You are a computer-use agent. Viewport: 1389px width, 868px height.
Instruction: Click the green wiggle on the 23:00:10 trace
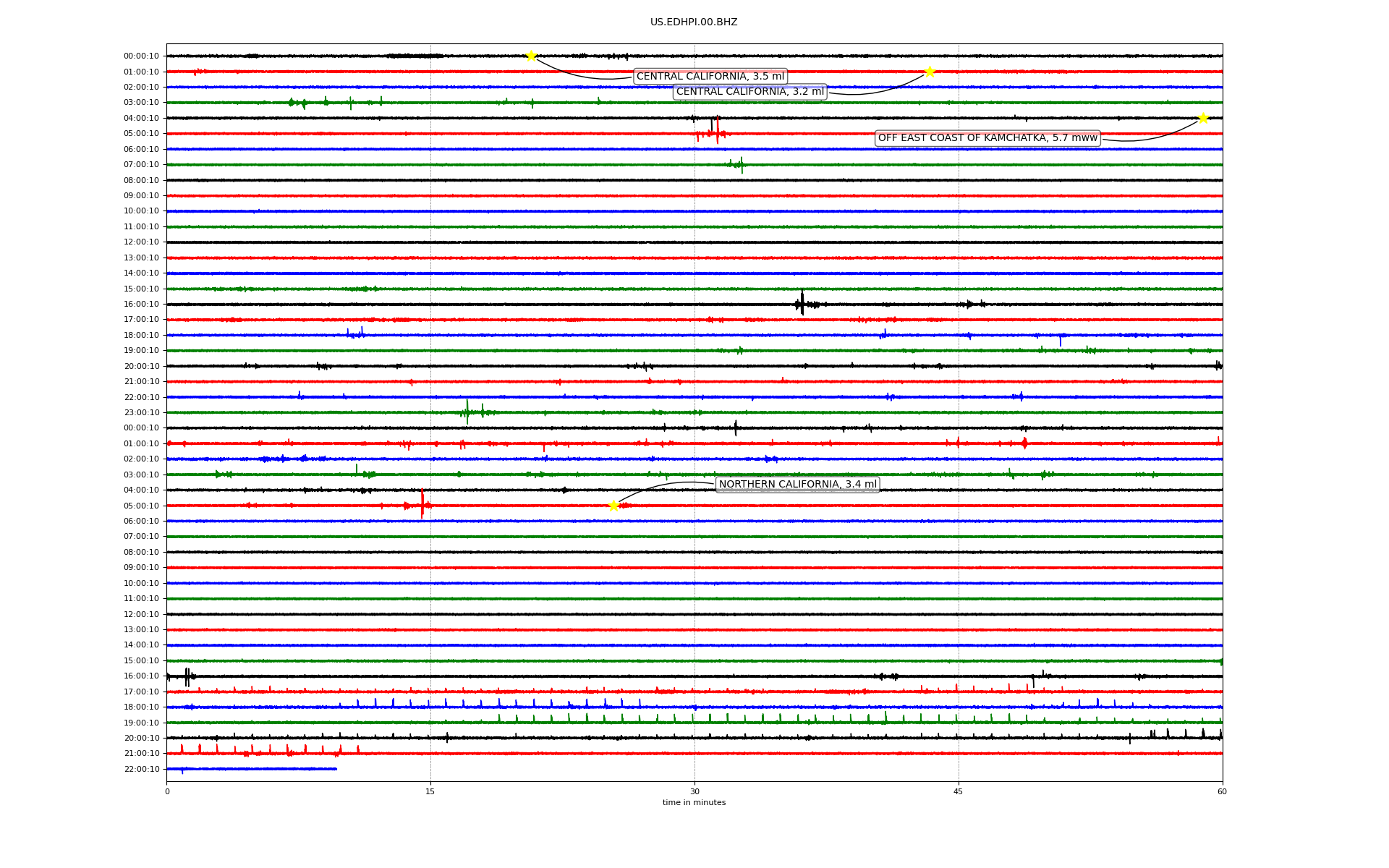pyautogui.click(x=467, y=412)
